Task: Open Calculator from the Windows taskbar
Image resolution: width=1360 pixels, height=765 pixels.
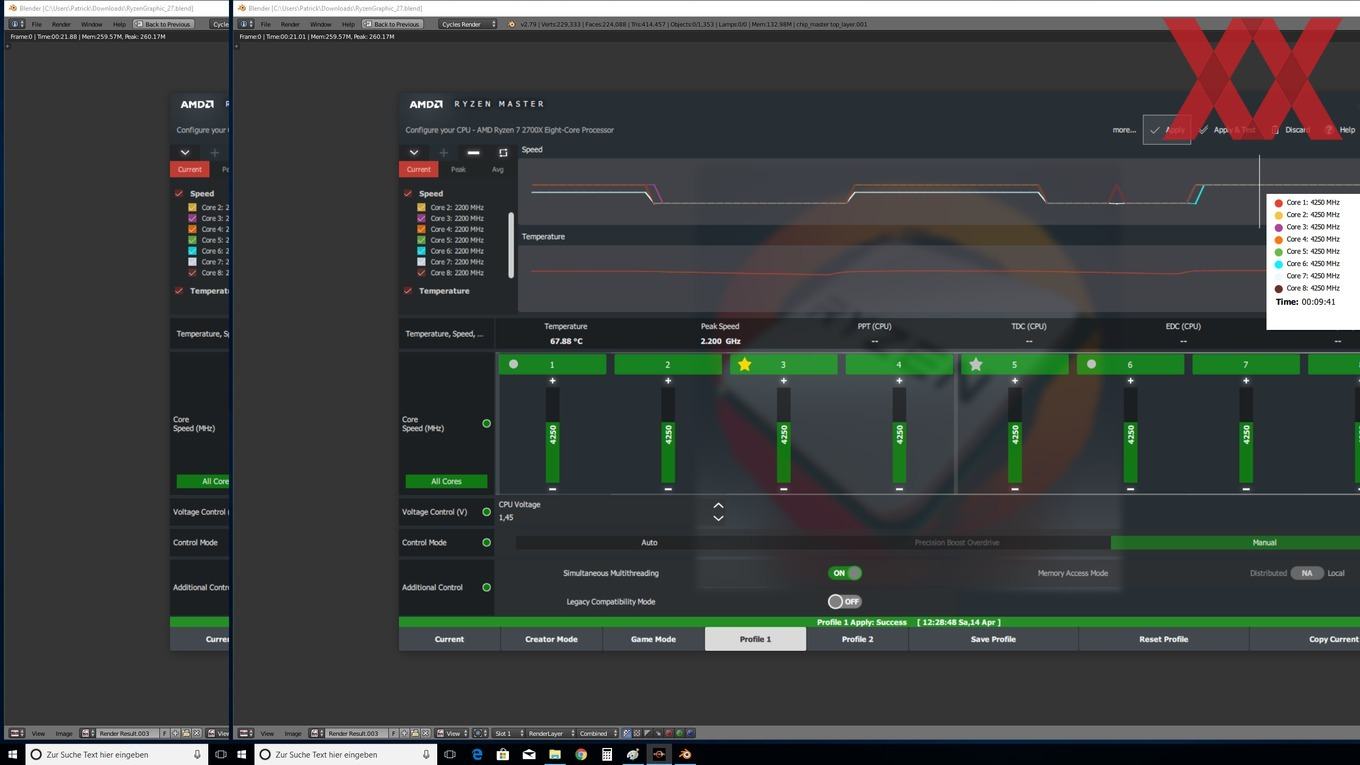Action: (607, 754)
